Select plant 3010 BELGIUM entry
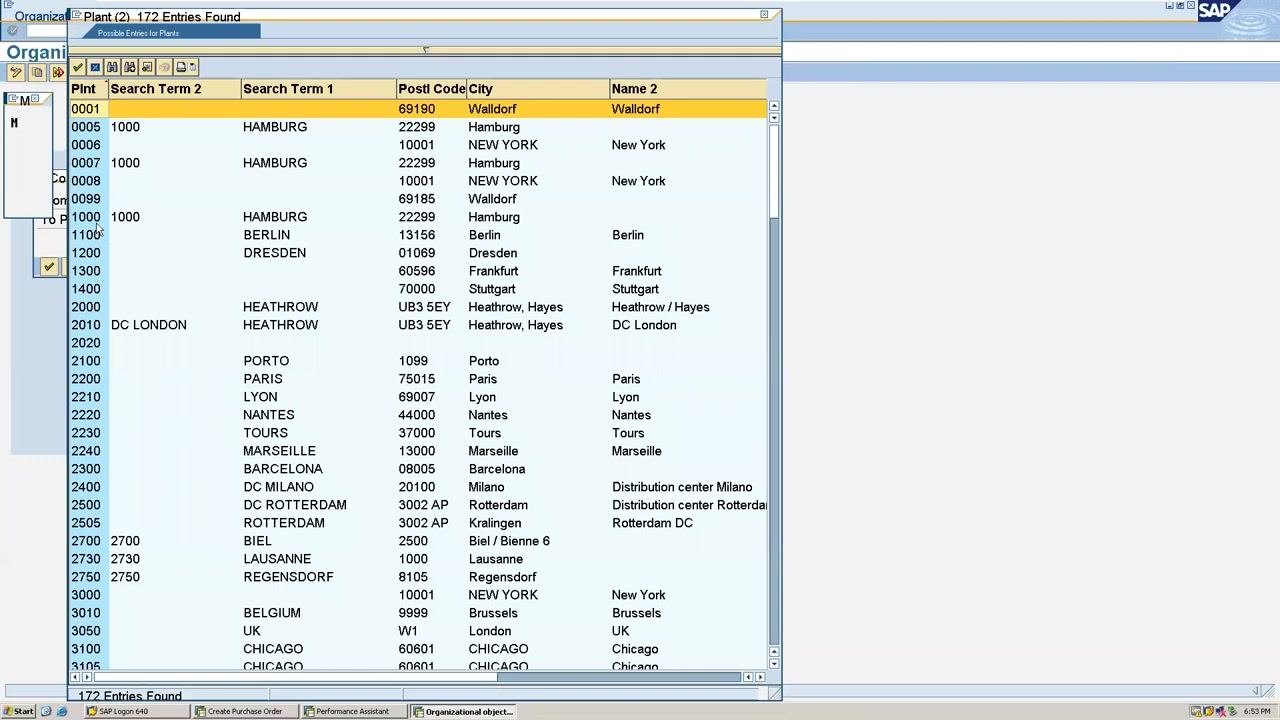This screenshot has height=720, width=1280. coord(418,613)
